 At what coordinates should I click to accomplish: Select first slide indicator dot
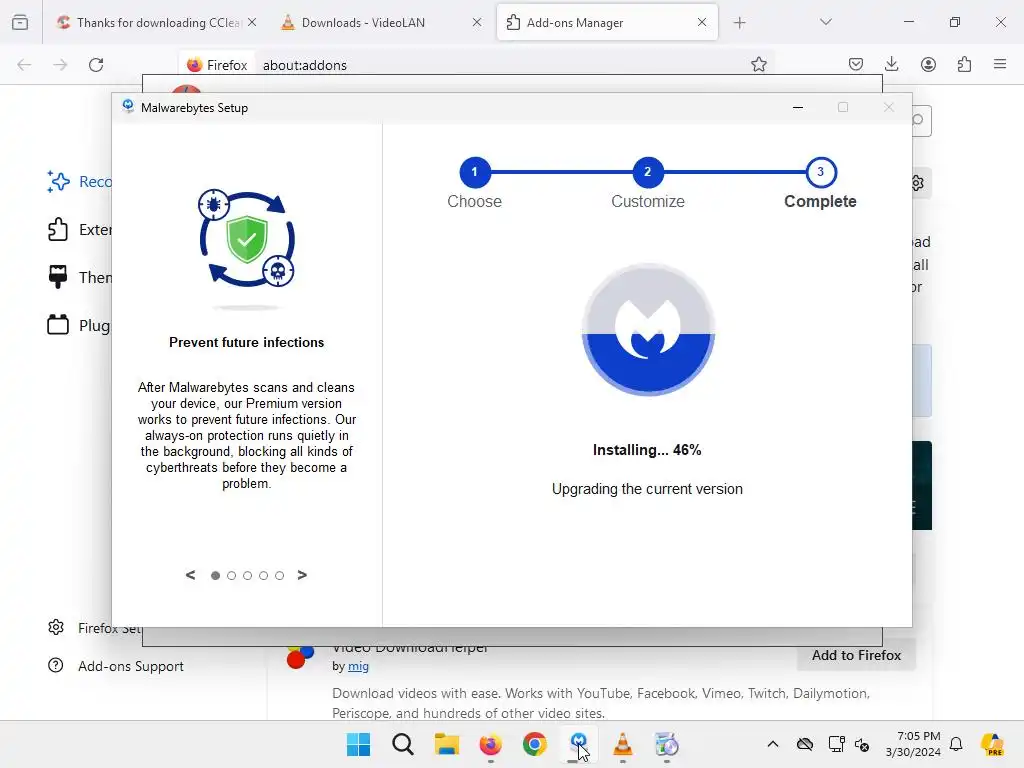coord(216,575)
